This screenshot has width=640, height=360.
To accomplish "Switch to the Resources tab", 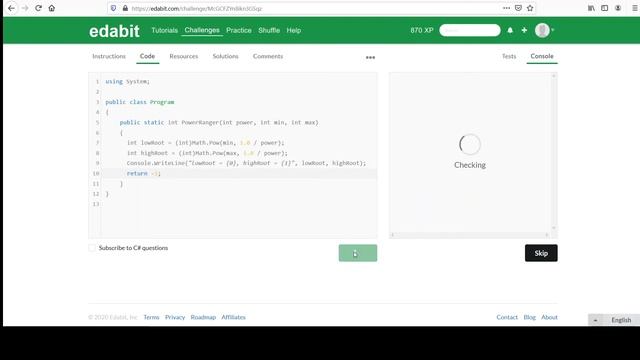I will point(184,56).
